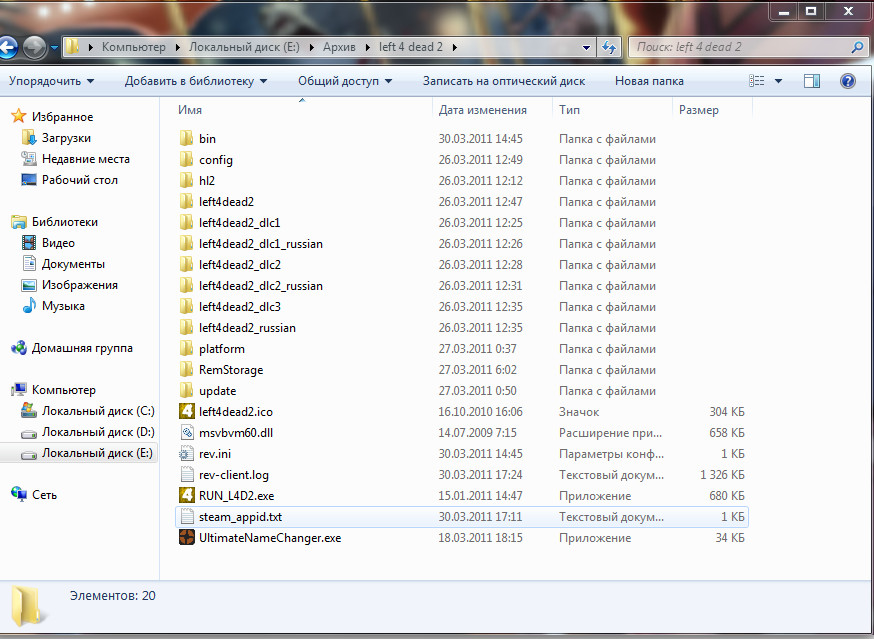Select the RemStorage folder icon
The image size is (874, 639).
click(x=186, y=370)
